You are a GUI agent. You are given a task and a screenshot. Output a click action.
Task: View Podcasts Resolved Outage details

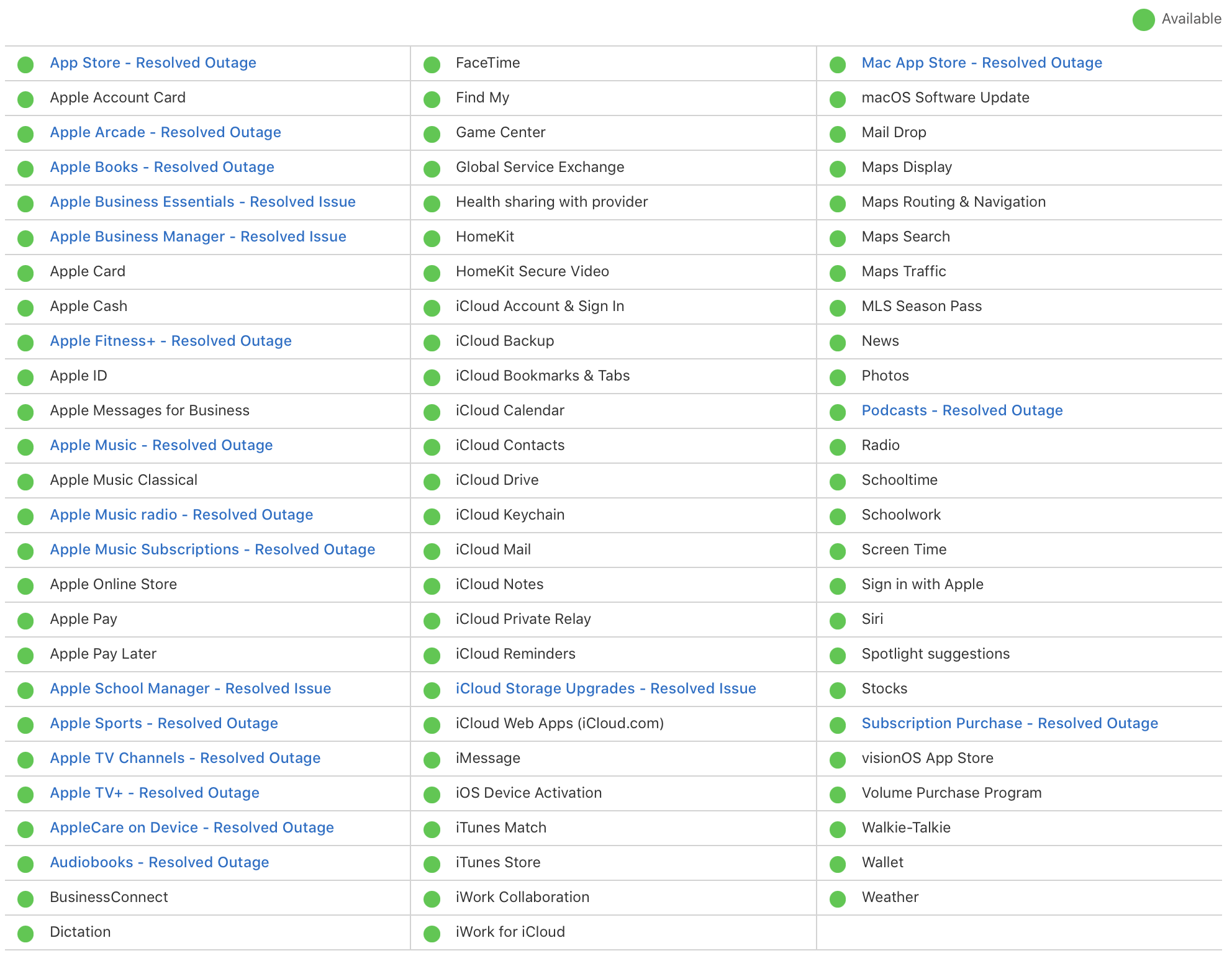point(961,410)
